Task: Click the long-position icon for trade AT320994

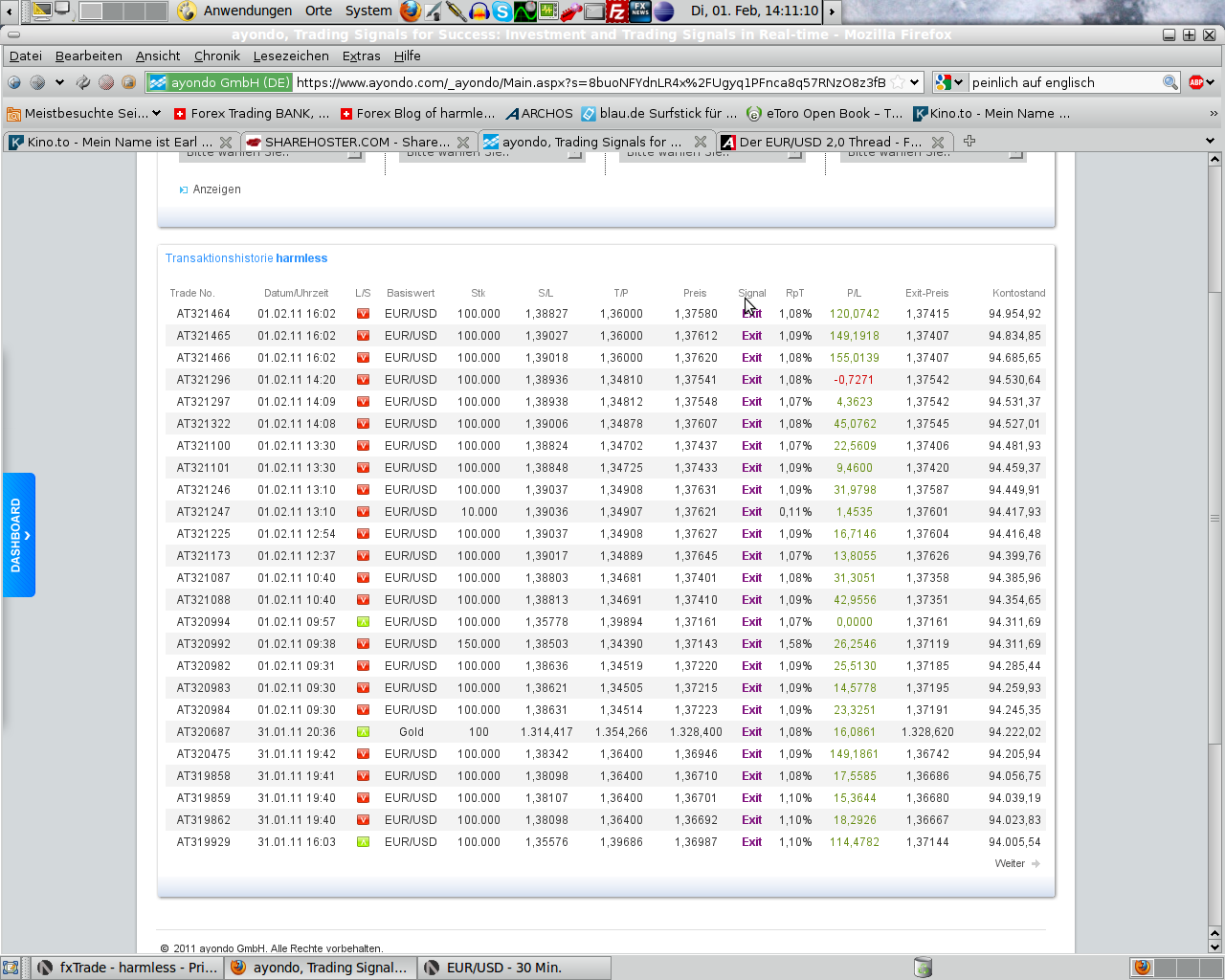Action: (x=363, y=622)
